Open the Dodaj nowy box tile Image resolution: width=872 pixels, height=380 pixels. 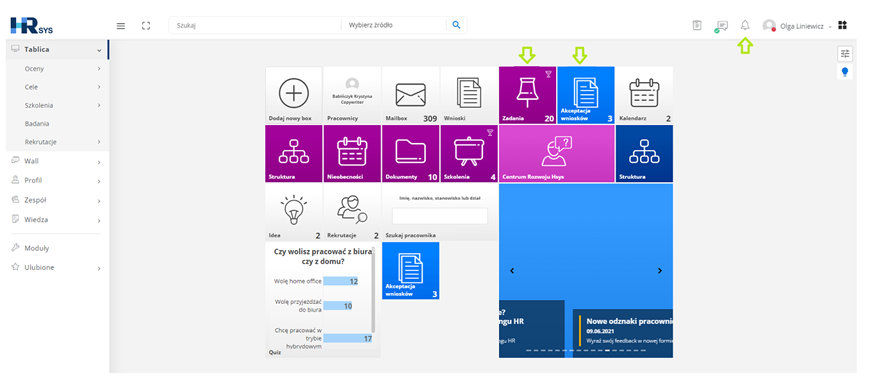(x=294, y=95)
